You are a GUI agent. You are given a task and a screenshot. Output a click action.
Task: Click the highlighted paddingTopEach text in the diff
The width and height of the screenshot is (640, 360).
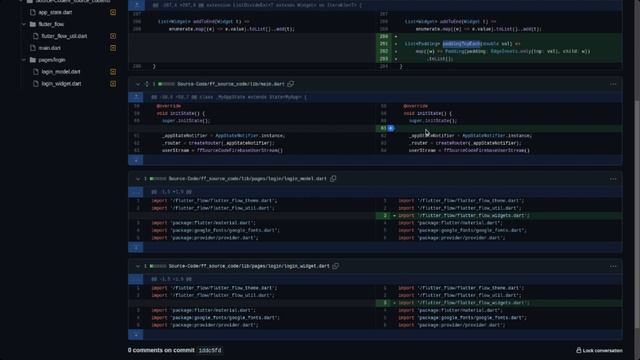click(x=461, y=44)
